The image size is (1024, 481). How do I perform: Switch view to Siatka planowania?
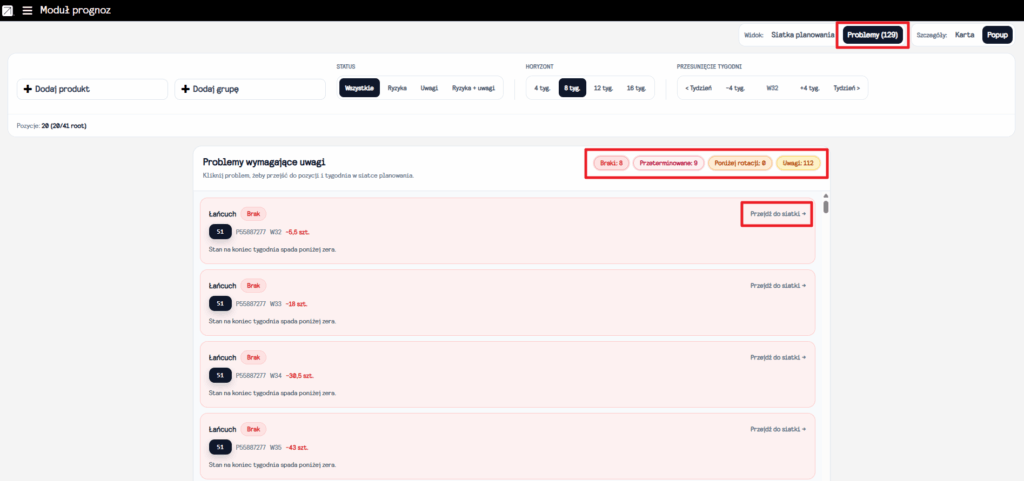(x=803, y=35)
